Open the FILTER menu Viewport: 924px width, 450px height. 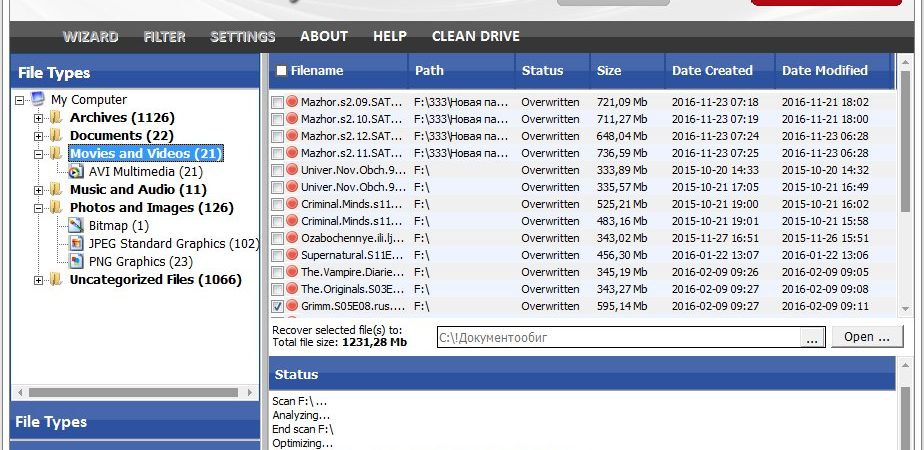[x=164, y=37]
